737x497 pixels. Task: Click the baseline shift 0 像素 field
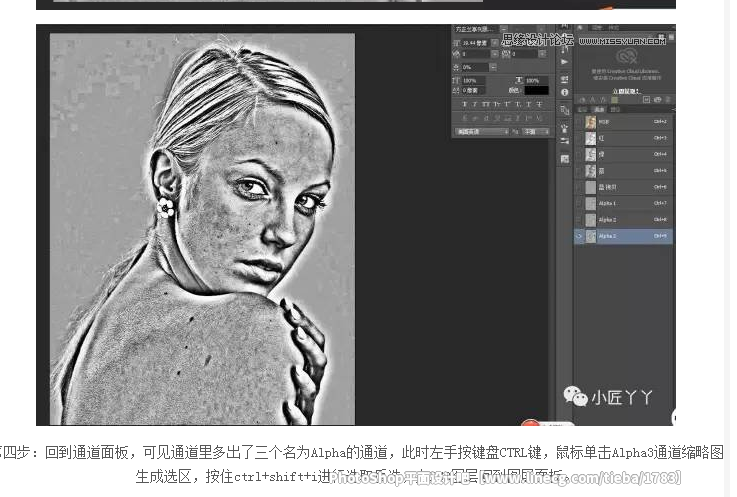pyautogui.click(x=474, y=91)
